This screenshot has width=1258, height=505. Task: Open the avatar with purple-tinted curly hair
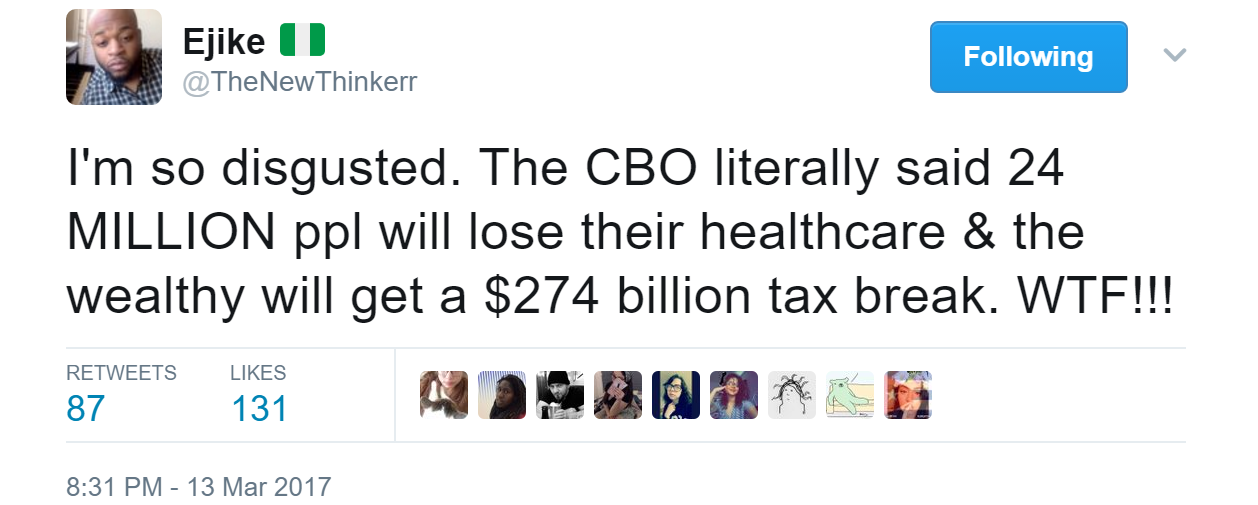[x=734, y=395]
